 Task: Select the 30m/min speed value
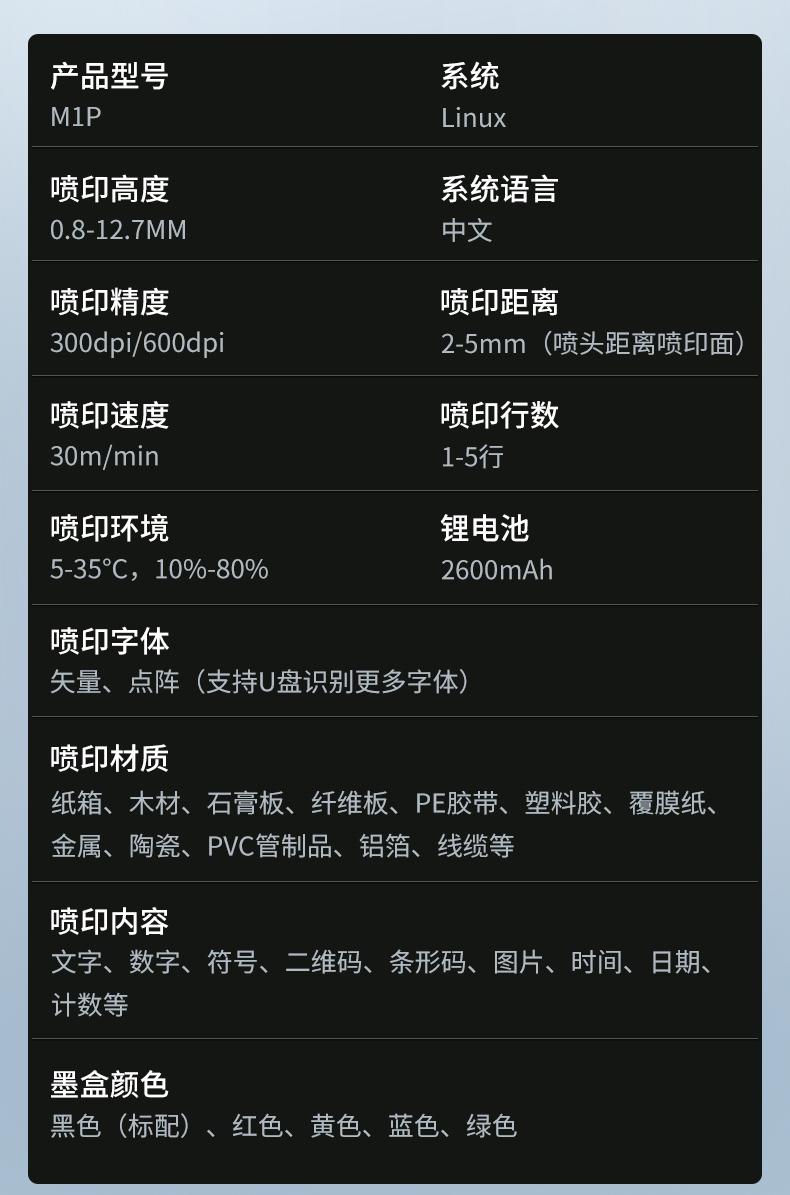104,456
